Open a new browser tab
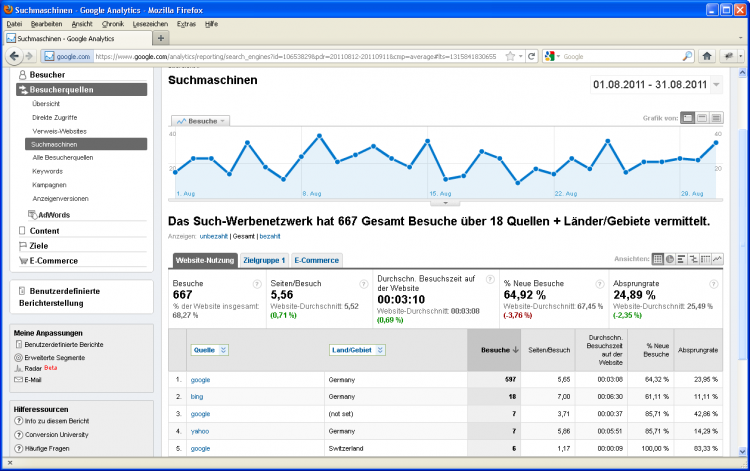The height and width of the screenshot is (471, 750). pyautogui.click(x=161, y=38)
